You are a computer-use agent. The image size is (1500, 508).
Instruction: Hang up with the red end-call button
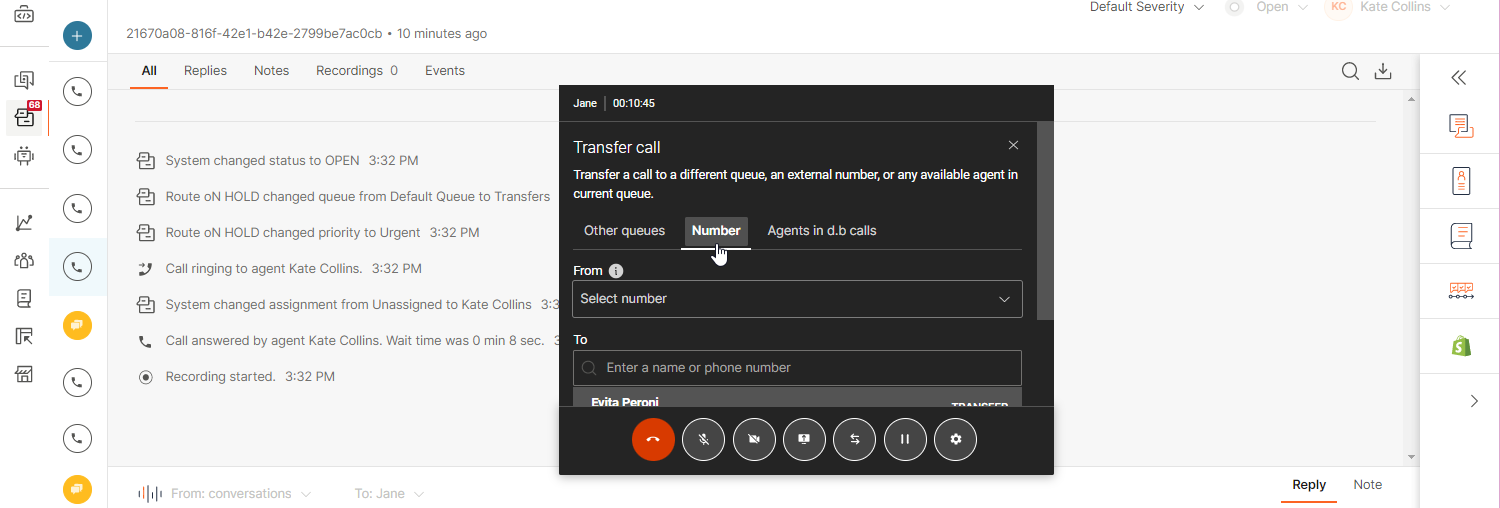click(653, 439)
